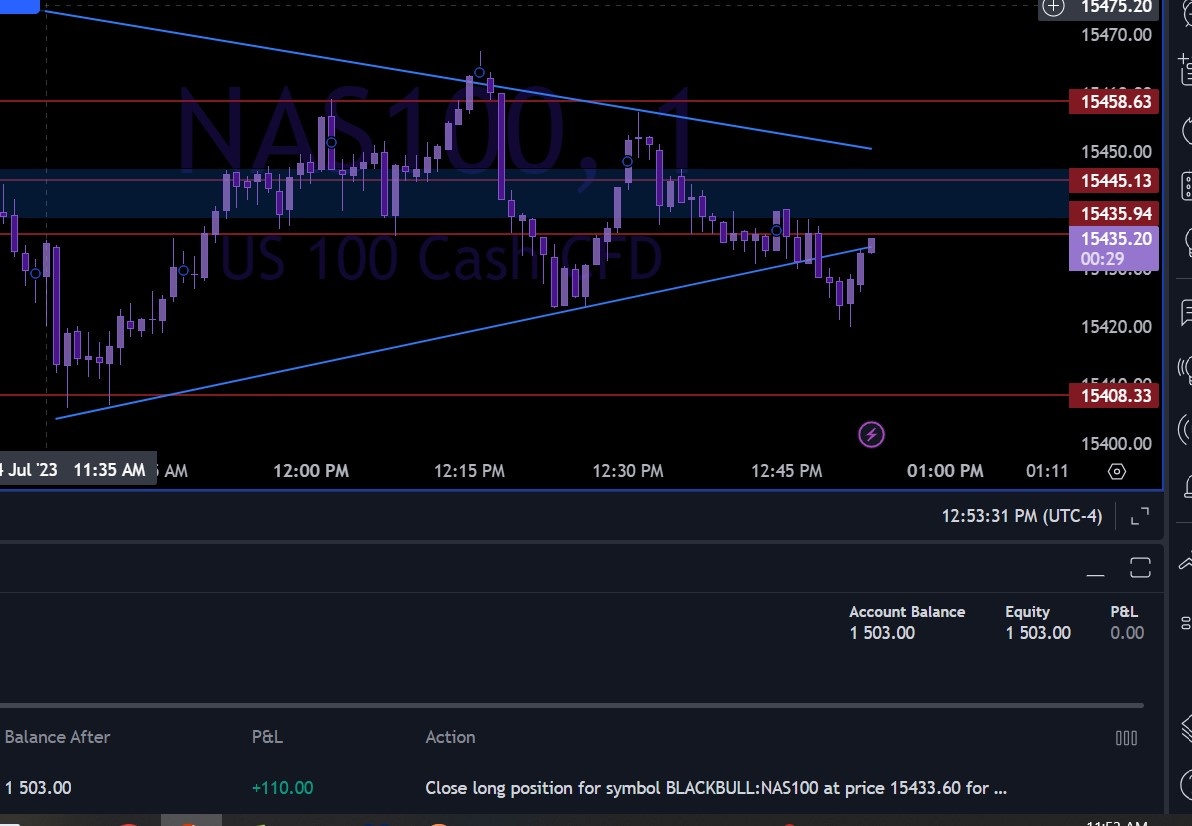1192x826 pixels.
Task: Click the purple lightning bolt event icon
Action: (x=871, y=435)
